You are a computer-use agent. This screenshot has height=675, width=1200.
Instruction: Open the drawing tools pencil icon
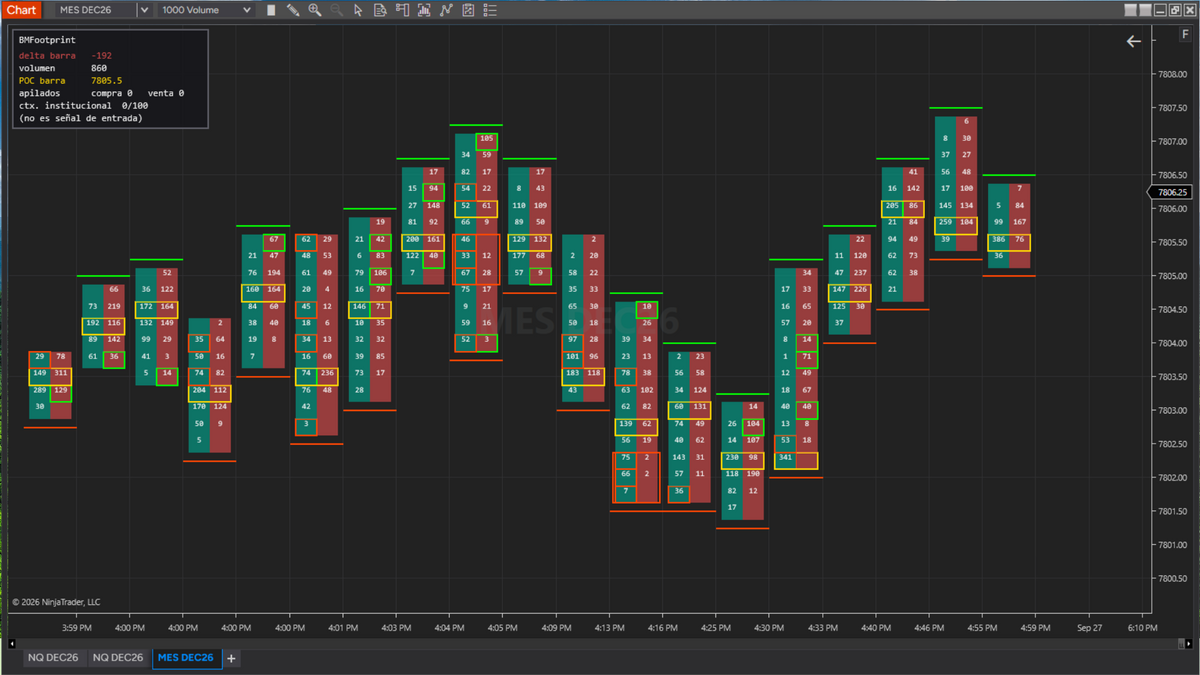(293, 10)
